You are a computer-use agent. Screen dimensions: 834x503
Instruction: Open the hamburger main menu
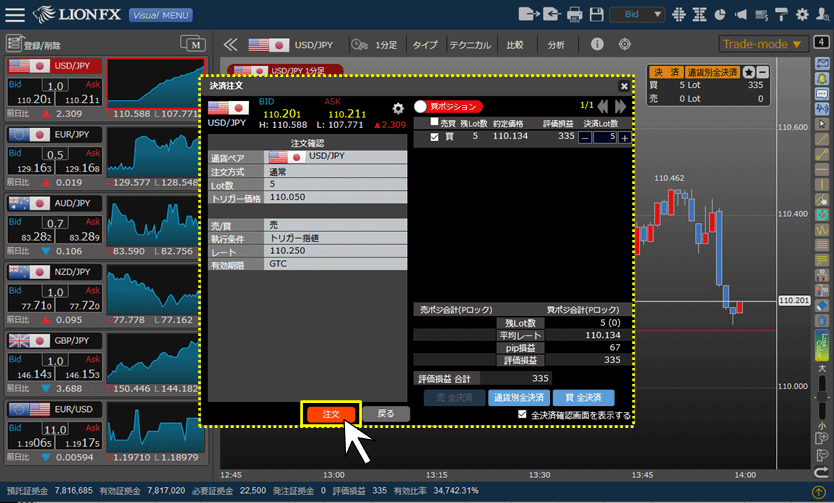[14, 14]
